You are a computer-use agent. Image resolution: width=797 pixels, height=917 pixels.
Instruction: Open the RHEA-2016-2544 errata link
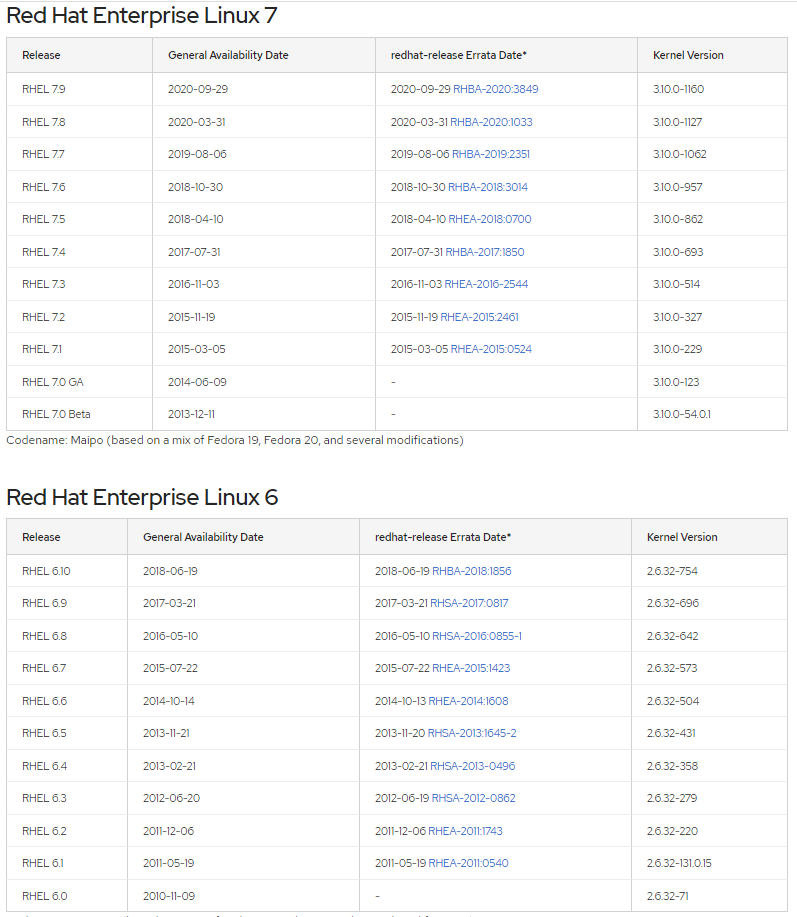(486, 284)
